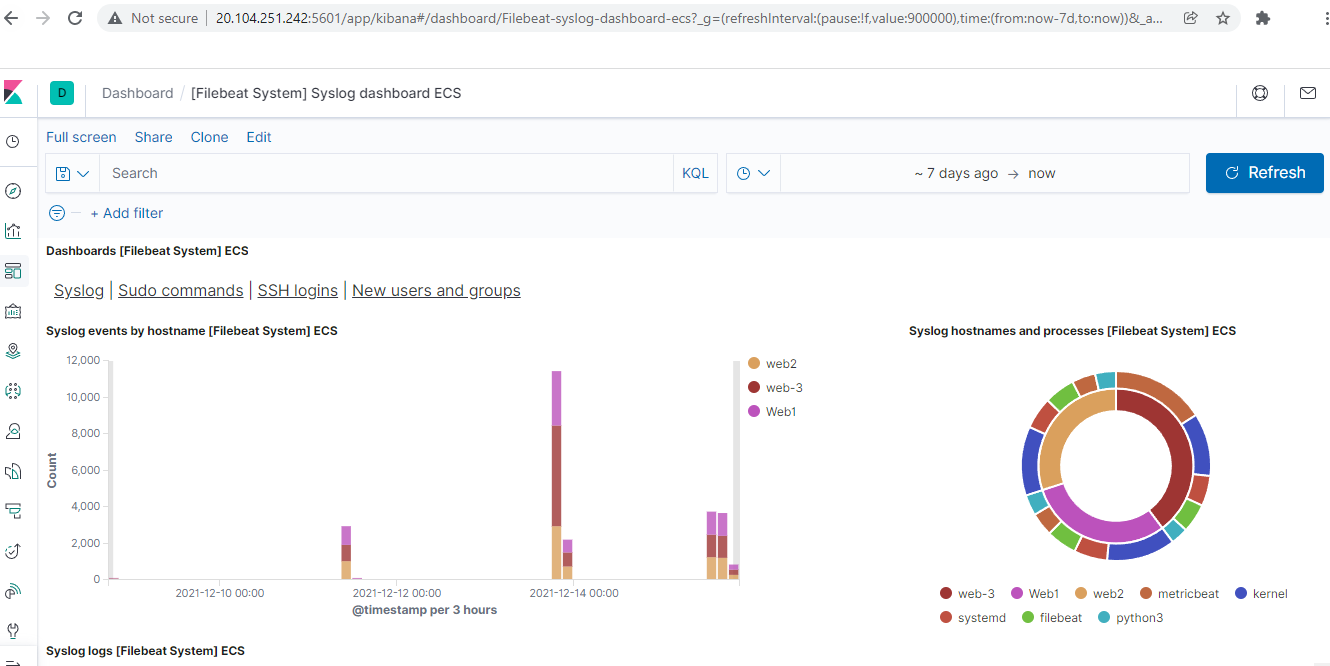Open Discover via the compass sidebar icon
The width and height of the screenshot is (1330, 666).
click(x=14, y=190)
